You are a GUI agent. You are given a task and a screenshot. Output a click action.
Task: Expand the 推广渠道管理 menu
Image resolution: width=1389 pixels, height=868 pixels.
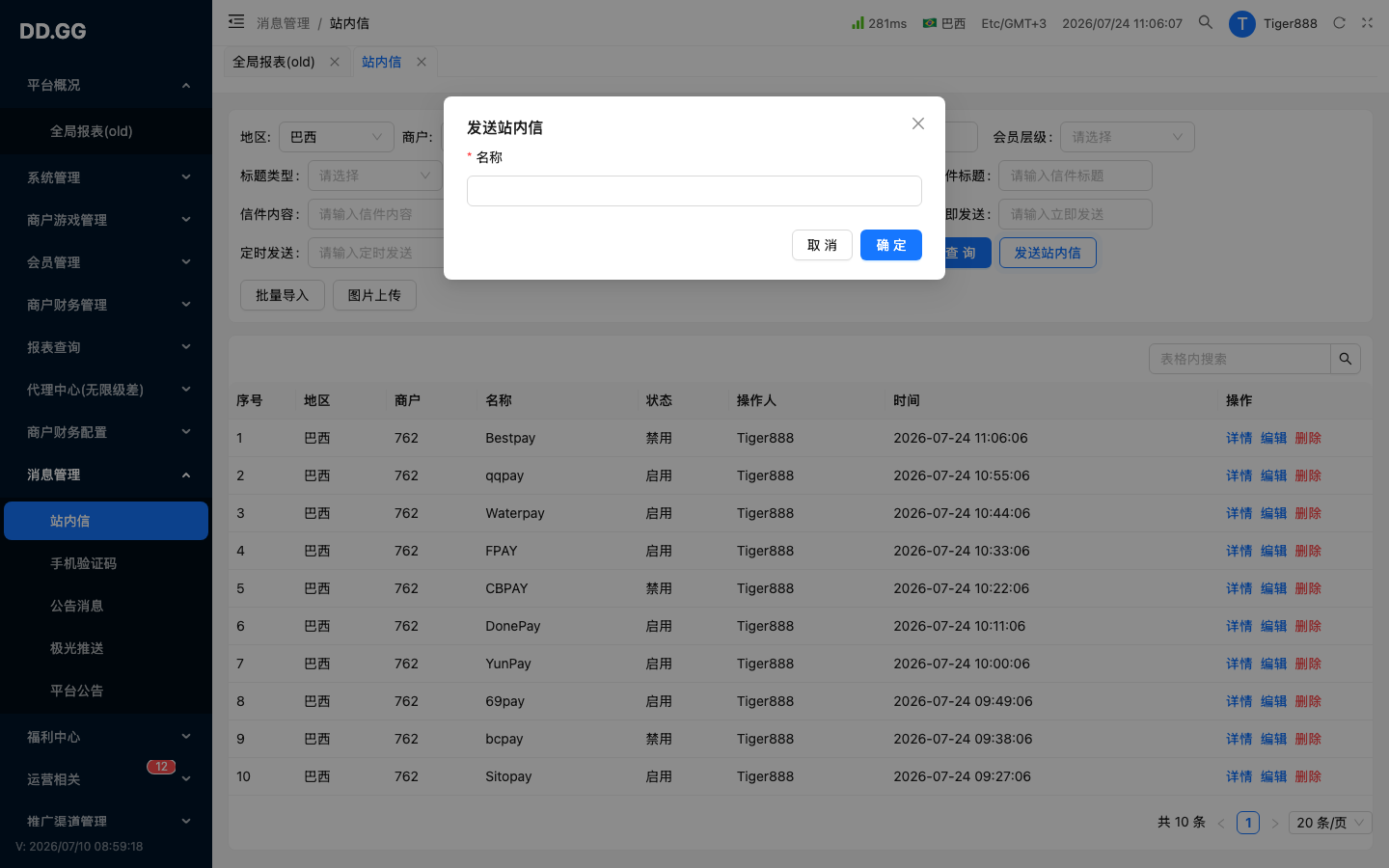point(106,822)
